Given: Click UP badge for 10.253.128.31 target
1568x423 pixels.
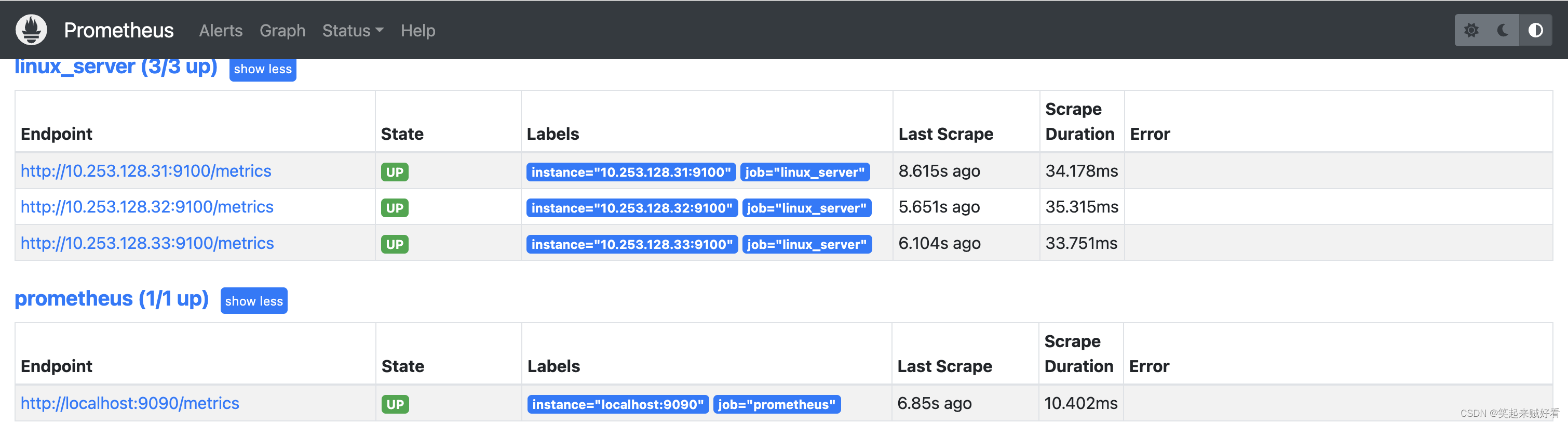Looking at the screenshot, I should [395, 172].
